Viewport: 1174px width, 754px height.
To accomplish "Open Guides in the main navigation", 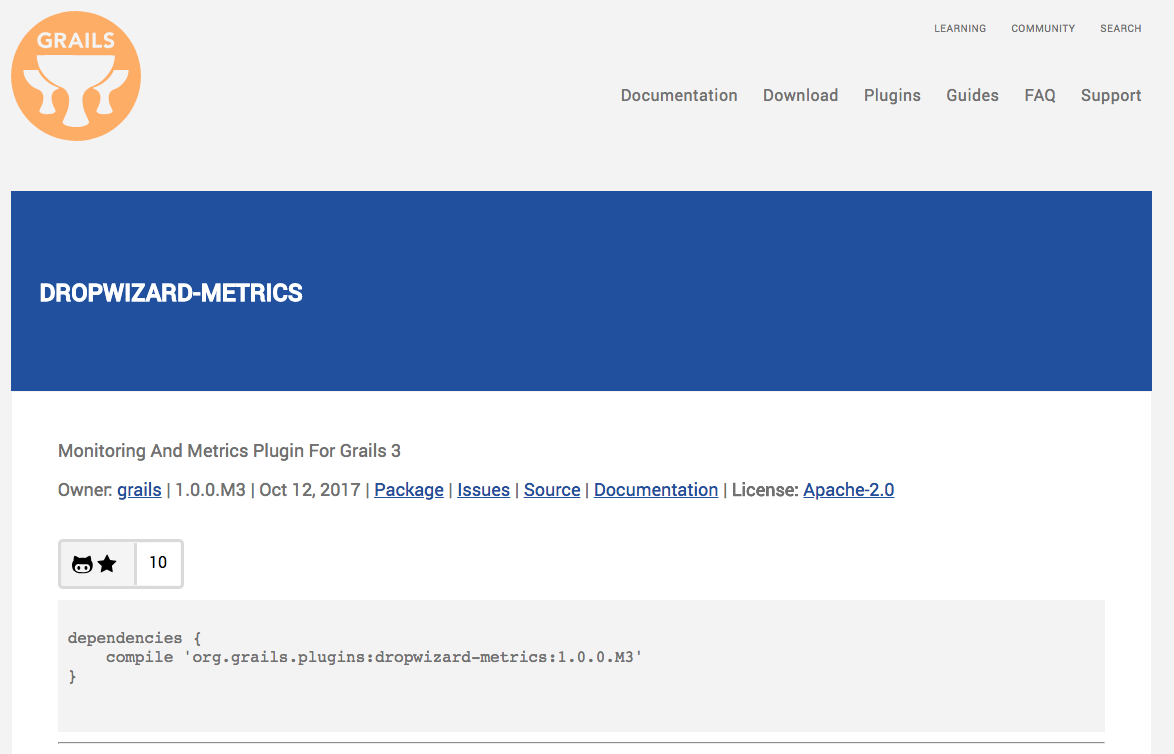I will 973,96.
